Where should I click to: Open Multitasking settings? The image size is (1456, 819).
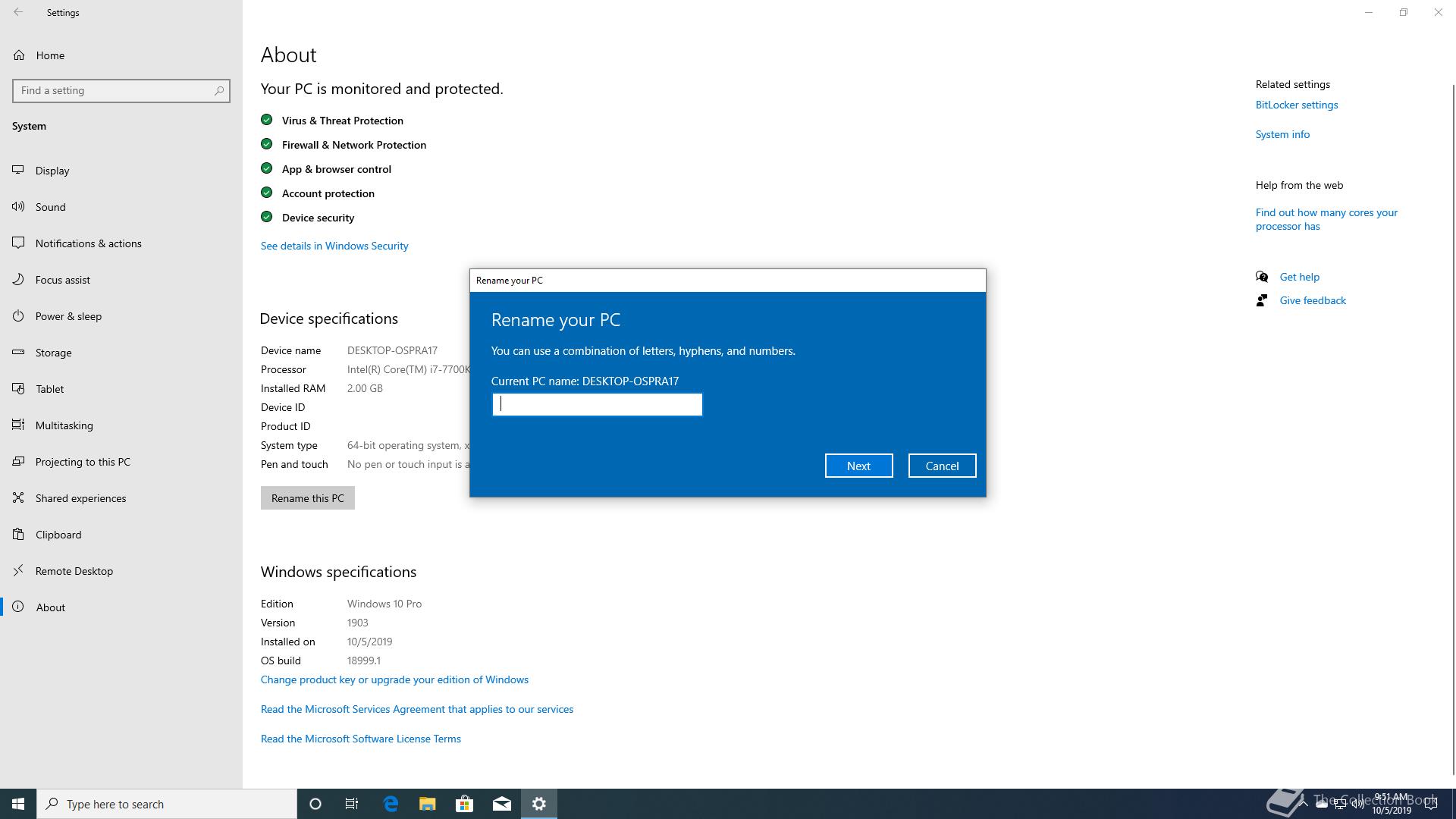tap(64, 425)
